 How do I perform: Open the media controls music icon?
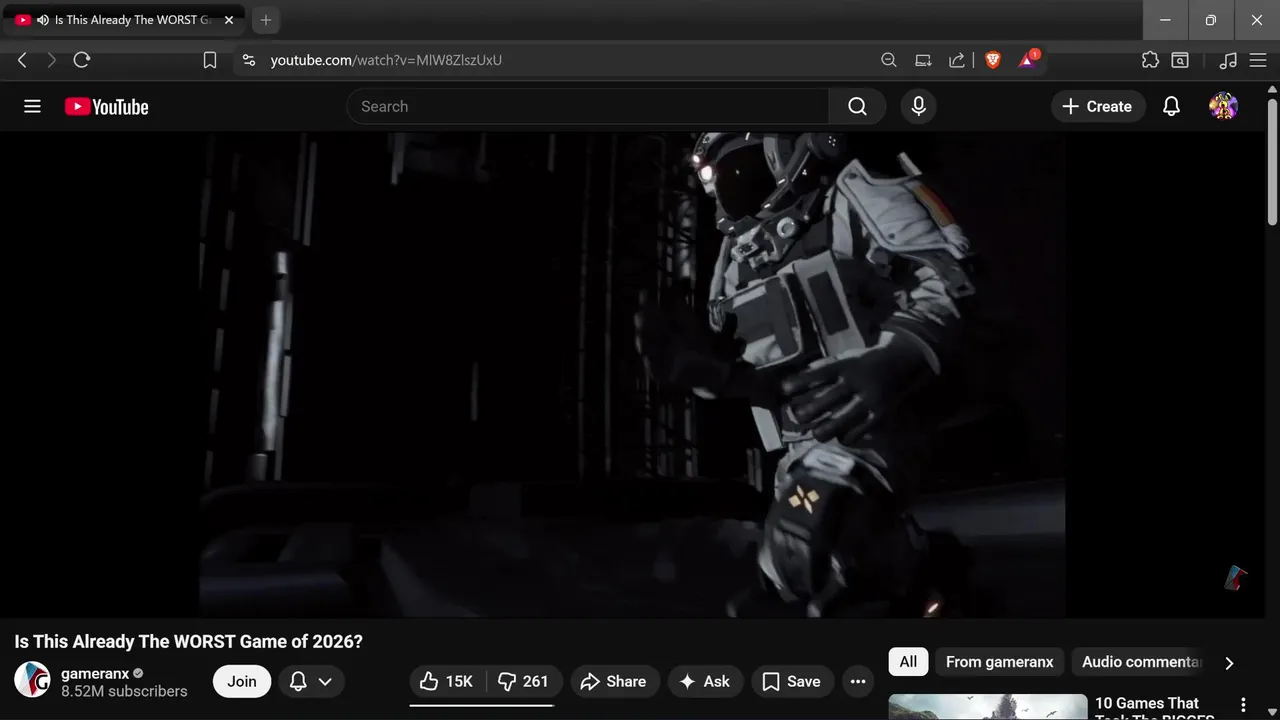tap(1228, 60)
